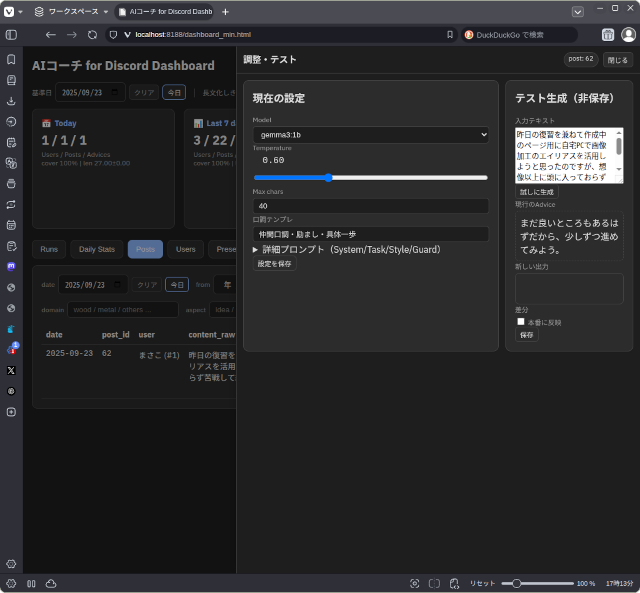Open the user profile avatar icon

coord(628,34)
